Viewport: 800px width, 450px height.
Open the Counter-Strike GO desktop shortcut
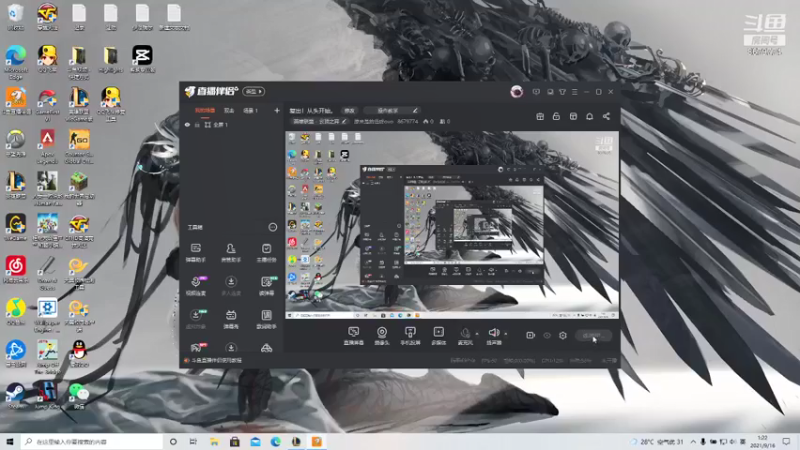[79, 146]
